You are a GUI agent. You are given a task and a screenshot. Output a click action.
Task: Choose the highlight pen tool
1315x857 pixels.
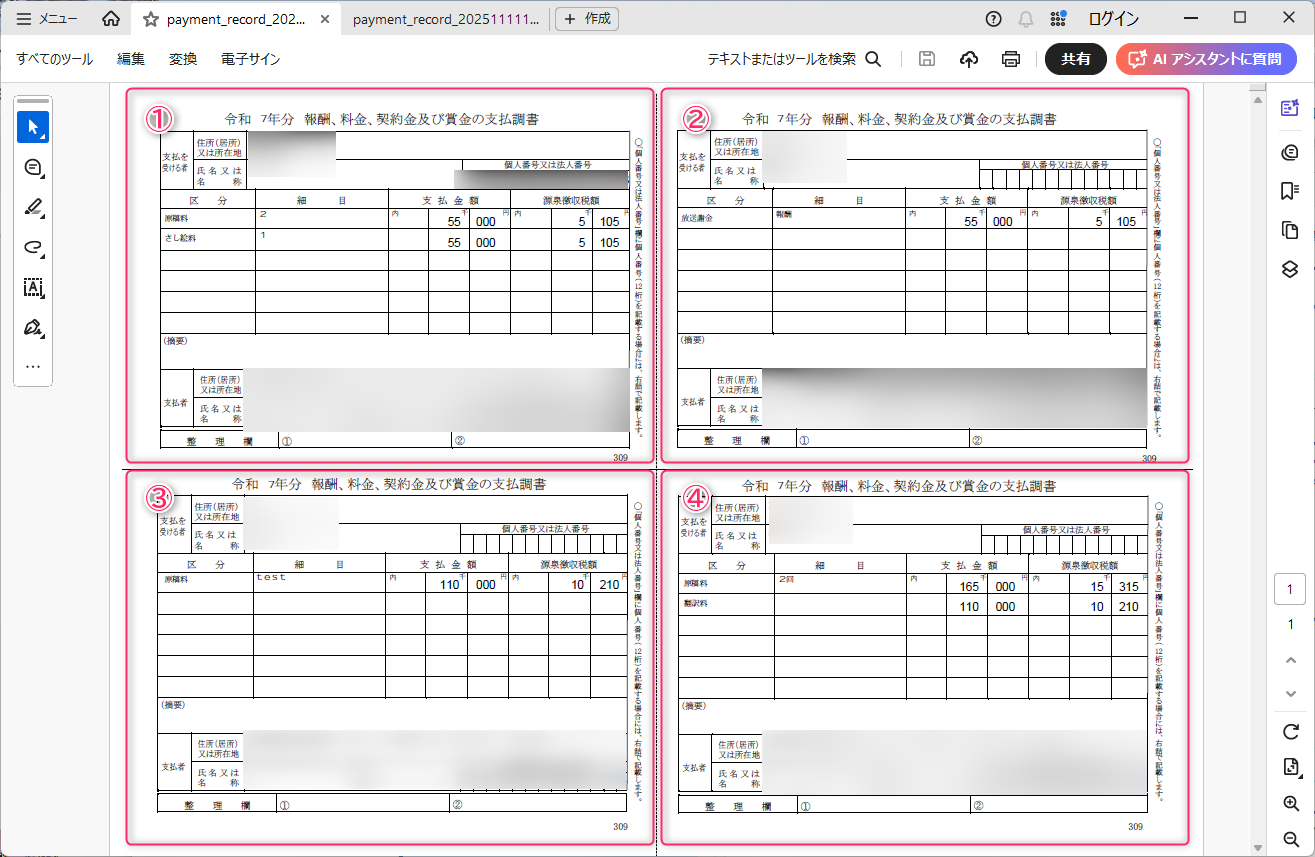[x=33, y=208]
